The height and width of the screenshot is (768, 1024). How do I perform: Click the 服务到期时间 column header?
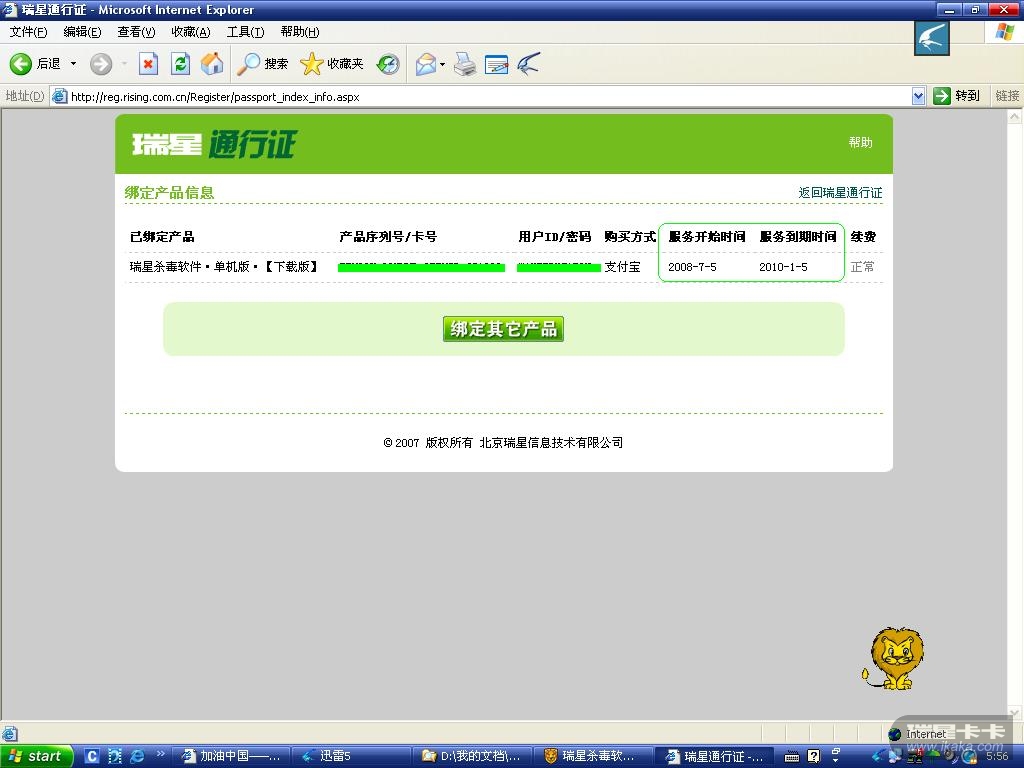pos(798,236)
